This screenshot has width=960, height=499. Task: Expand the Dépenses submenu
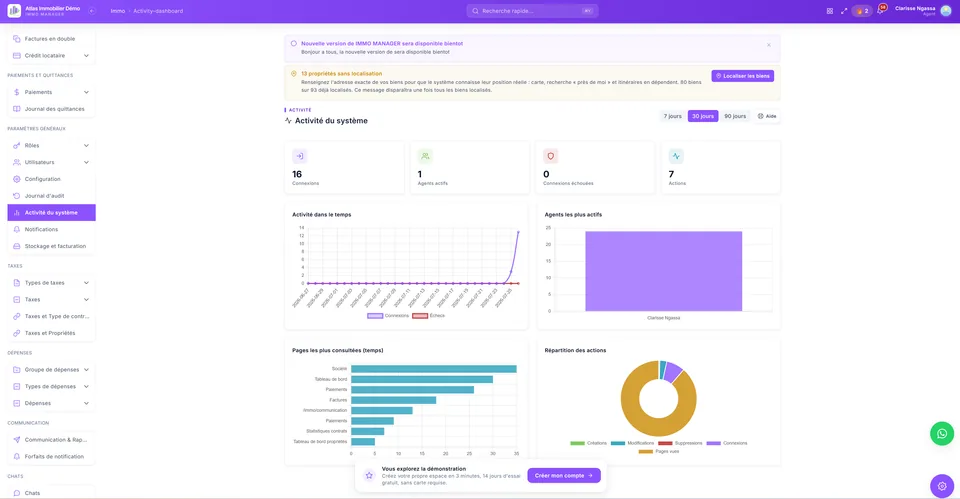pos(51,403)
